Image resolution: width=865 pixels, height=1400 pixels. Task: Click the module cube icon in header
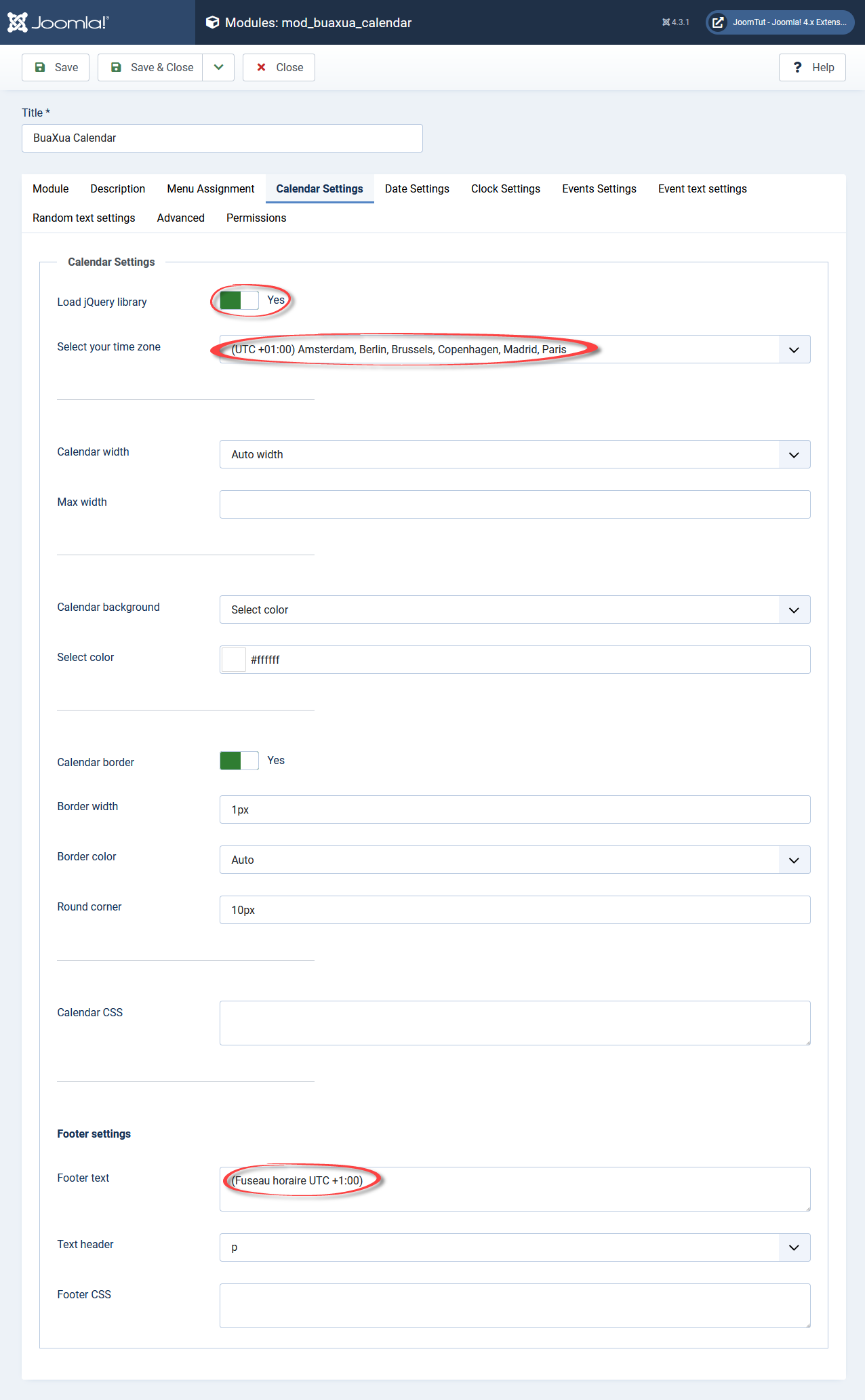pos(212,22)
